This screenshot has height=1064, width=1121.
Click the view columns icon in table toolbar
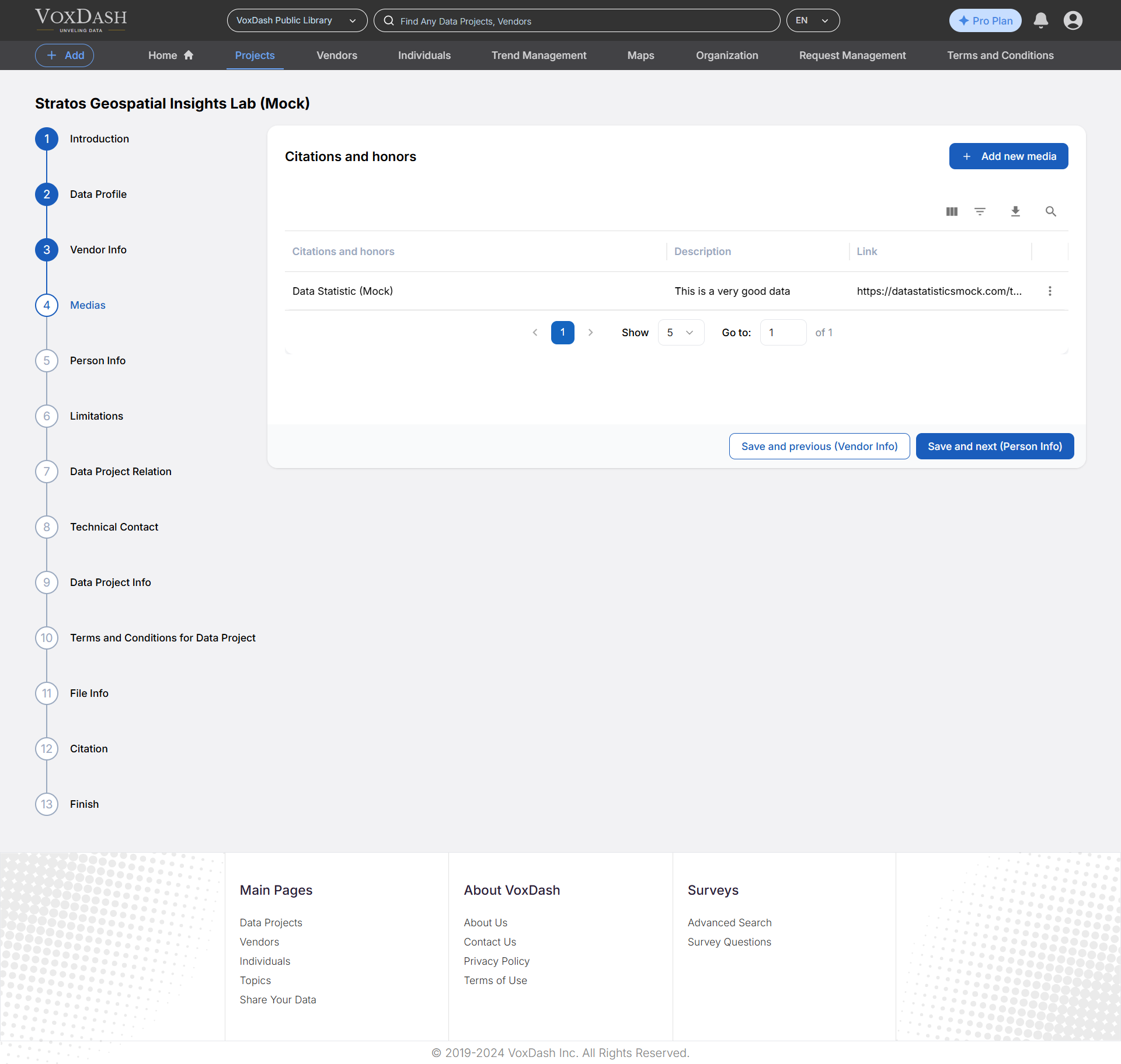tap(952, 211)
